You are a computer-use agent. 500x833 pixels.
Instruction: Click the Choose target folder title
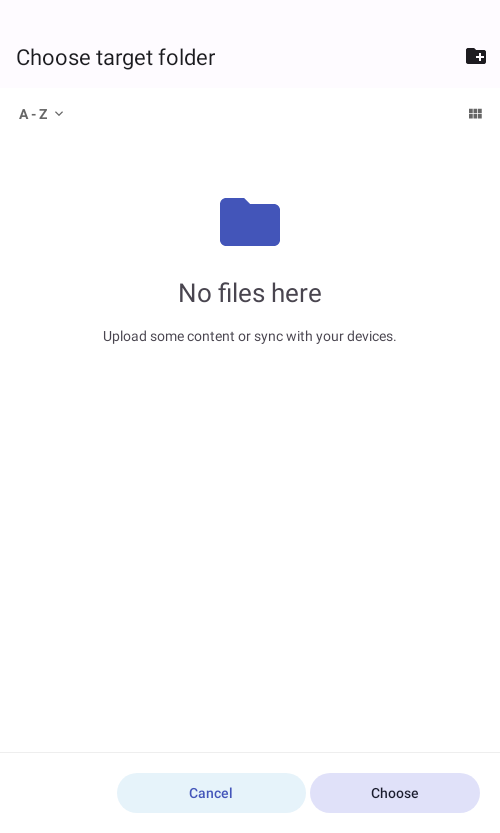pos(116,57)
